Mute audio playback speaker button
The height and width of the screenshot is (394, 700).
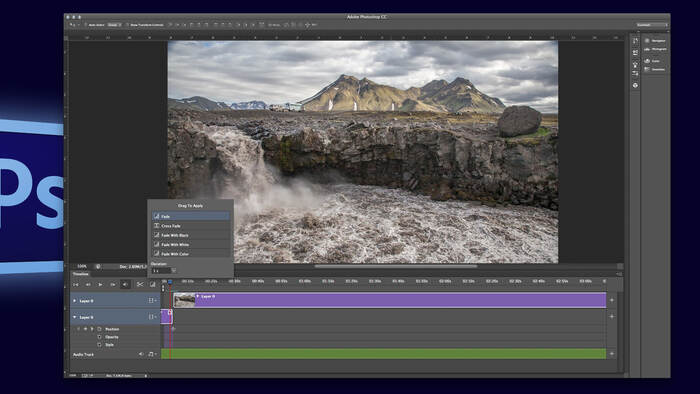(x=125, y=284)
